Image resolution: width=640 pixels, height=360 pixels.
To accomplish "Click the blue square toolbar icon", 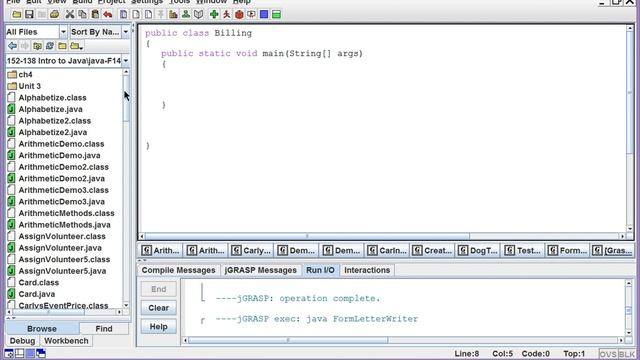I will (264, 15).
